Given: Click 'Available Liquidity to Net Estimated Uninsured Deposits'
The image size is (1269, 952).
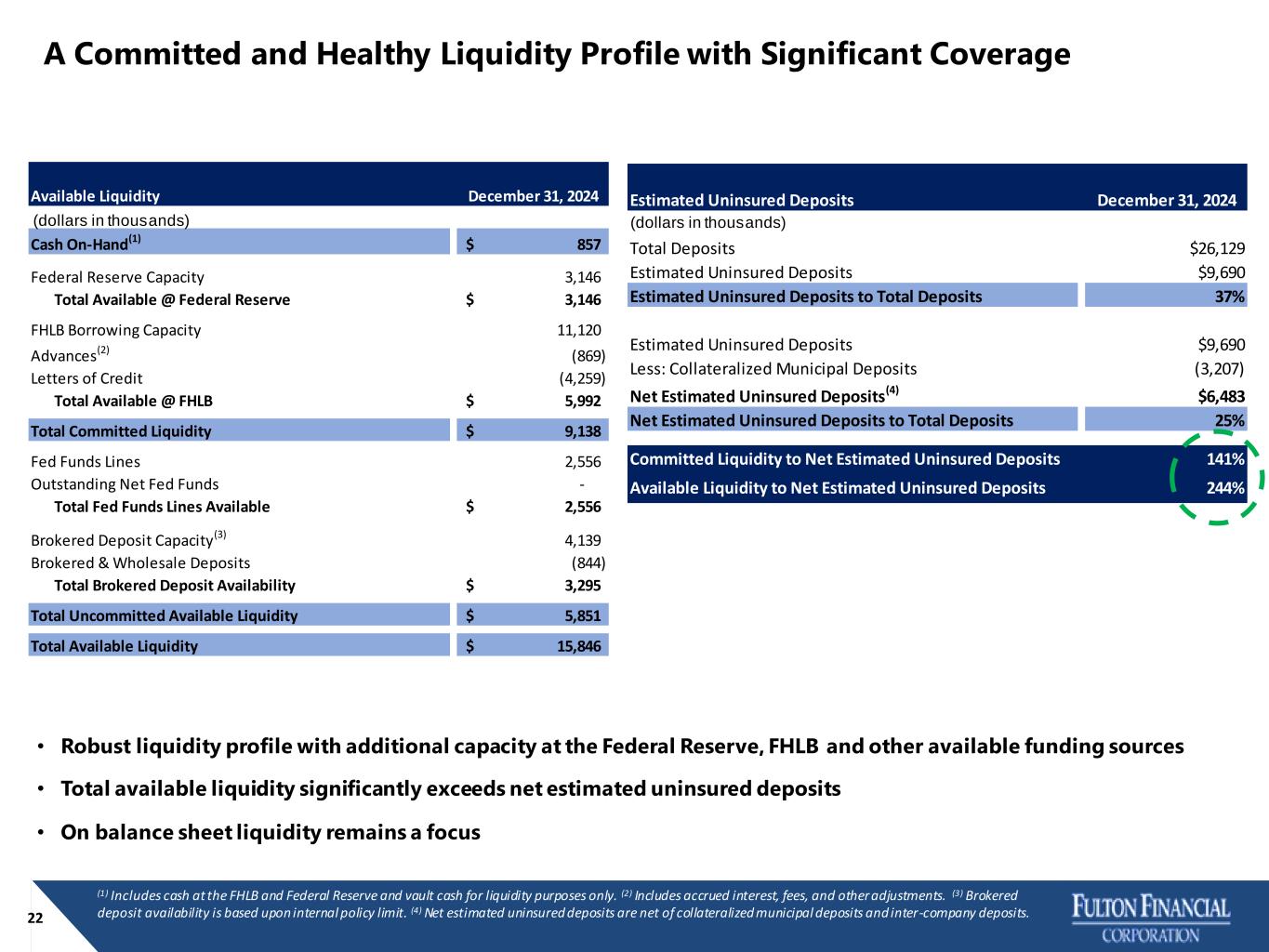Looking at the screenshot, I should point(837,488).
